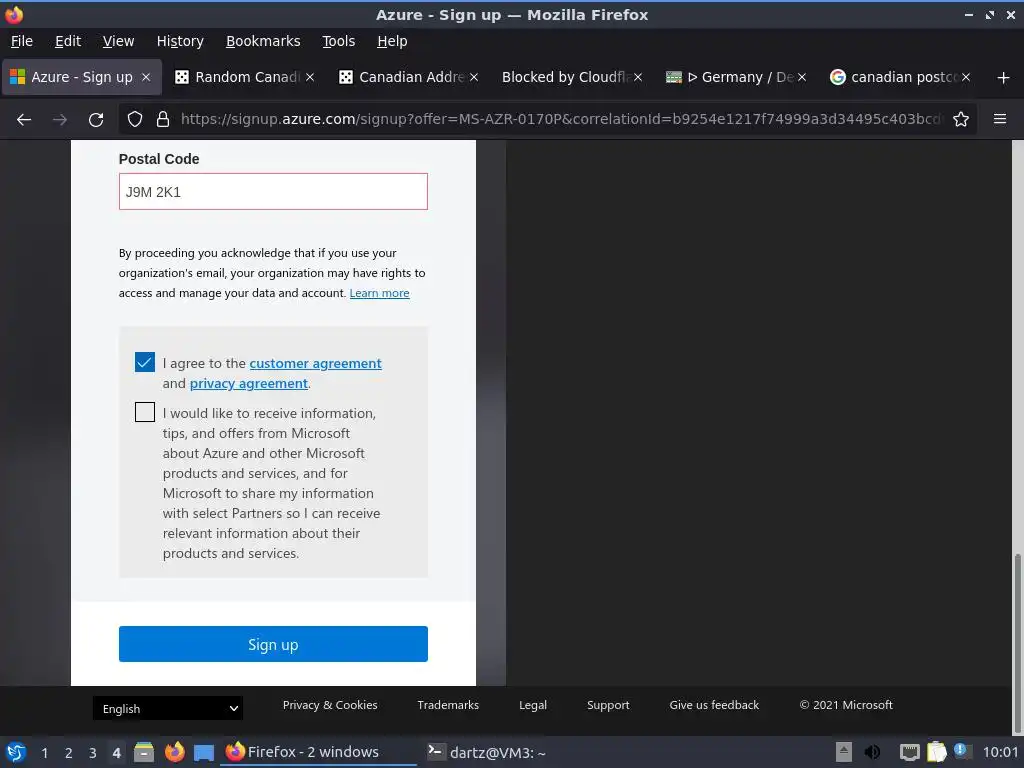The width and height of the screenshot is (1024, 768).
Task: Open the Legal footer link
Action: (533, 705)
